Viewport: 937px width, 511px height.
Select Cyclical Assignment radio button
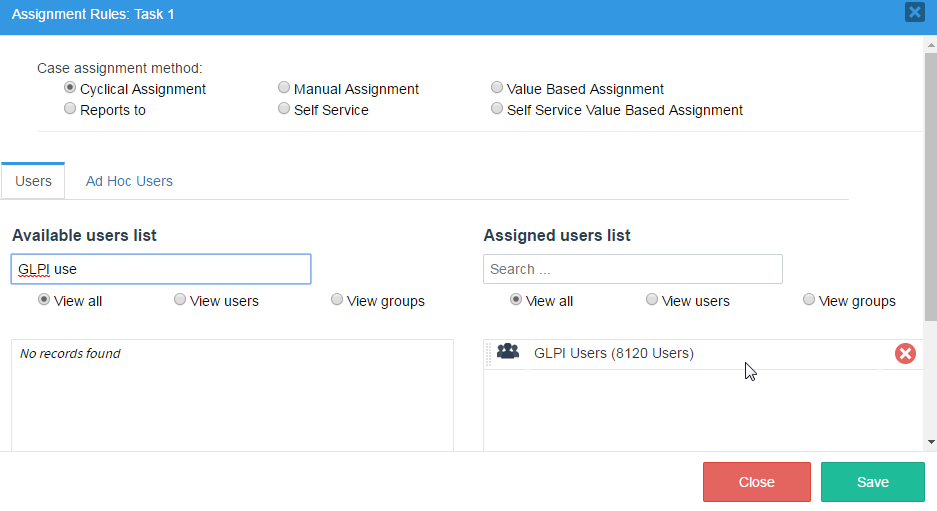click(70, 88)
